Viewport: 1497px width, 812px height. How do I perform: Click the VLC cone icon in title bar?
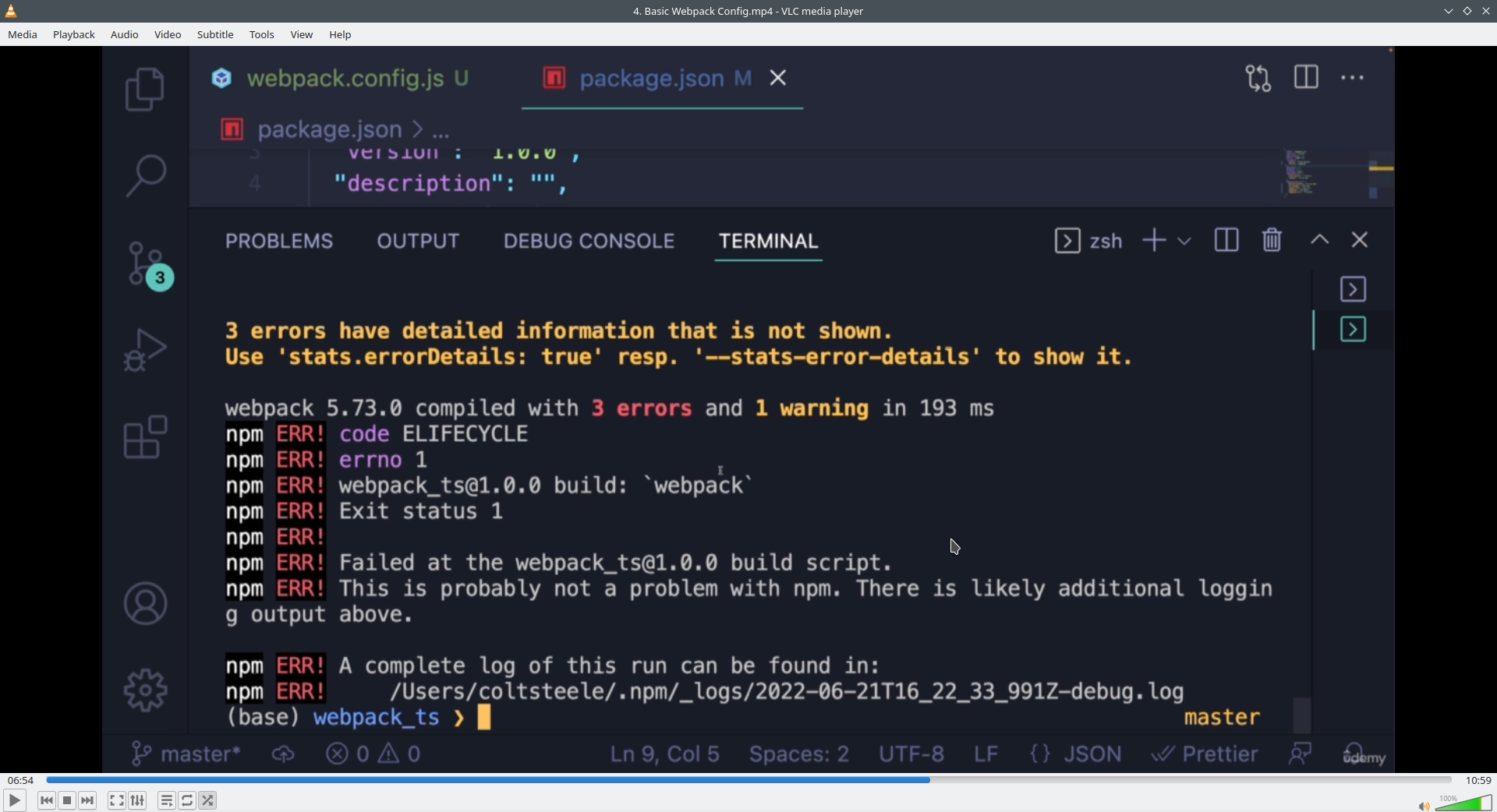click(11, 11)
